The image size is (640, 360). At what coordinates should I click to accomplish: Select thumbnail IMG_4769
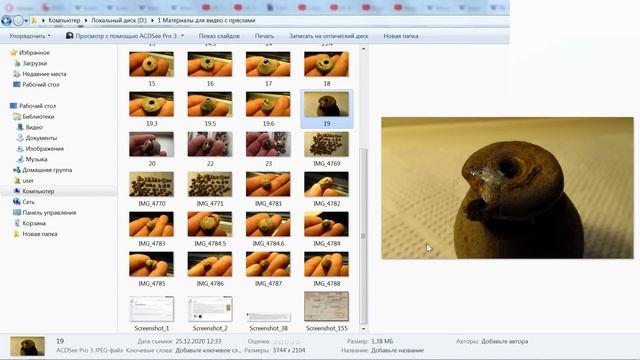[327, 144]
